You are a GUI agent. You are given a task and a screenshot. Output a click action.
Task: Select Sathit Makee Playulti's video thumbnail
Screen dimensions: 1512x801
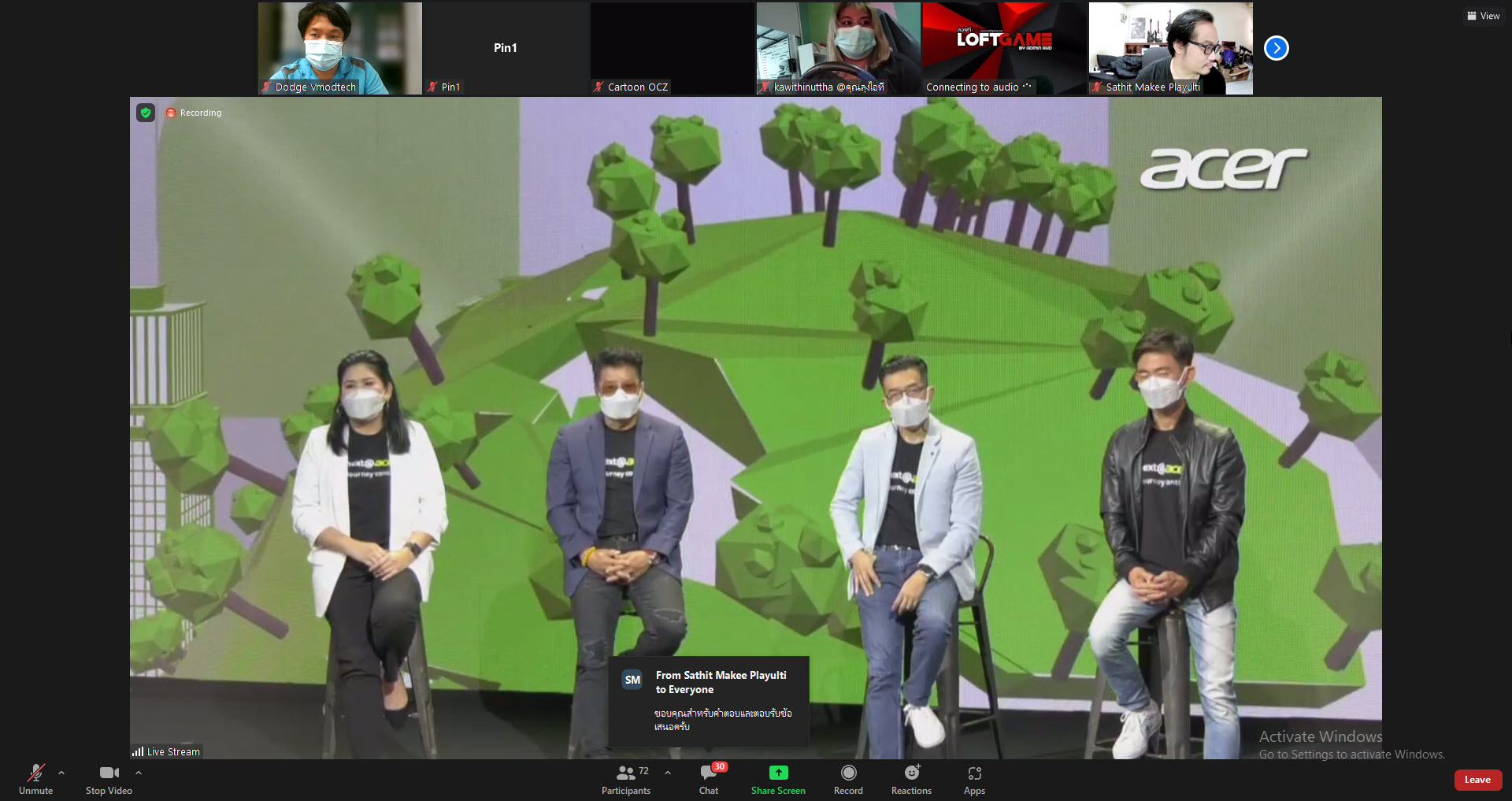tap(1170, 47)
